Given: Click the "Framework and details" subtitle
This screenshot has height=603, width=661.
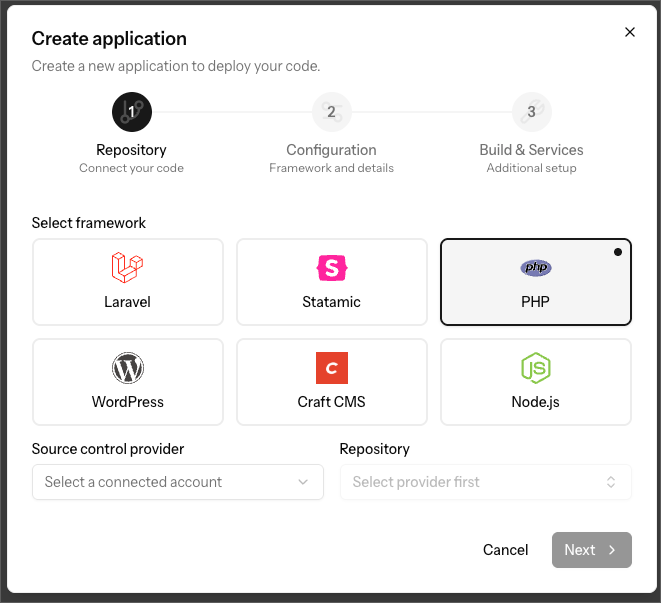Looking at the screenshot, I should tap(331, 168).
